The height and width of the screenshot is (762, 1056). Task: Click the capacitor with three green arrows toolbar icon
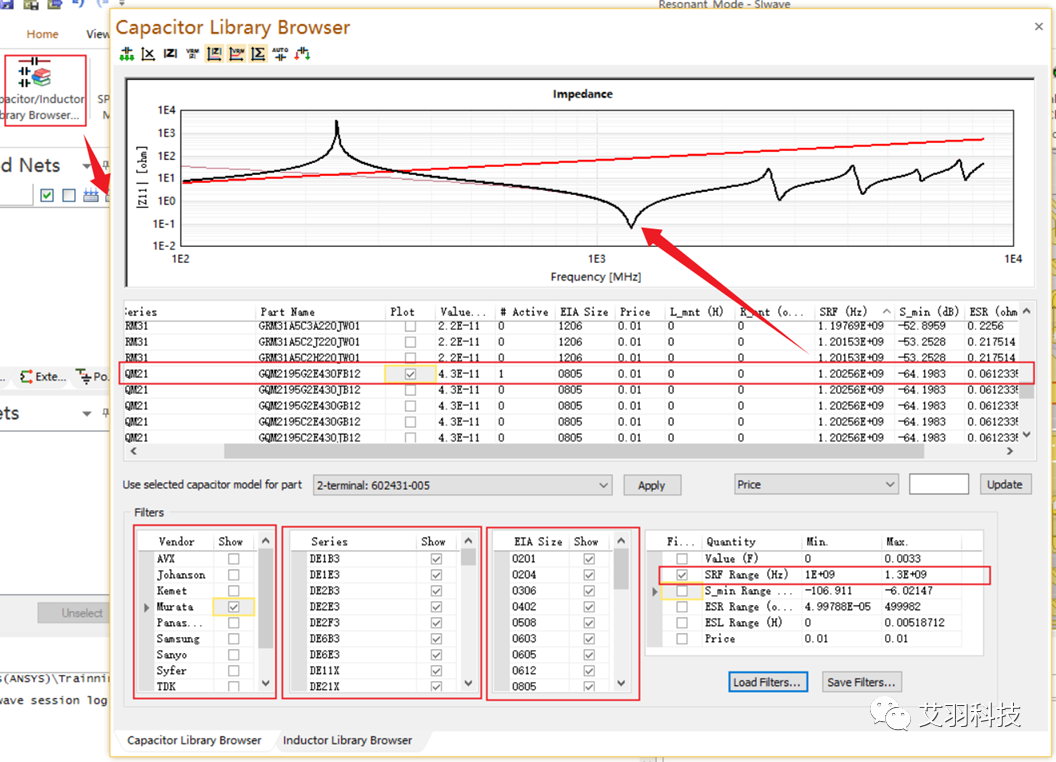click(127, 54)
